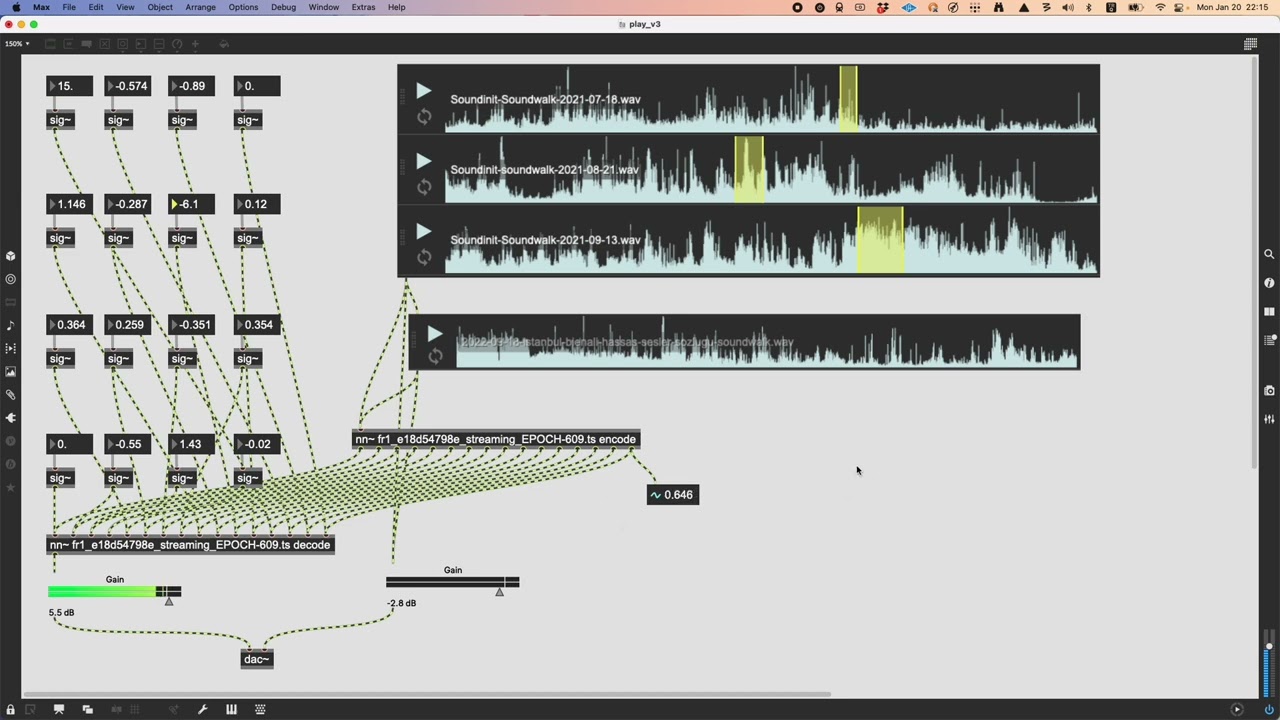Open the inspector info icon in right sidebar
The image size is (1280, 720).
point(1269,283)
